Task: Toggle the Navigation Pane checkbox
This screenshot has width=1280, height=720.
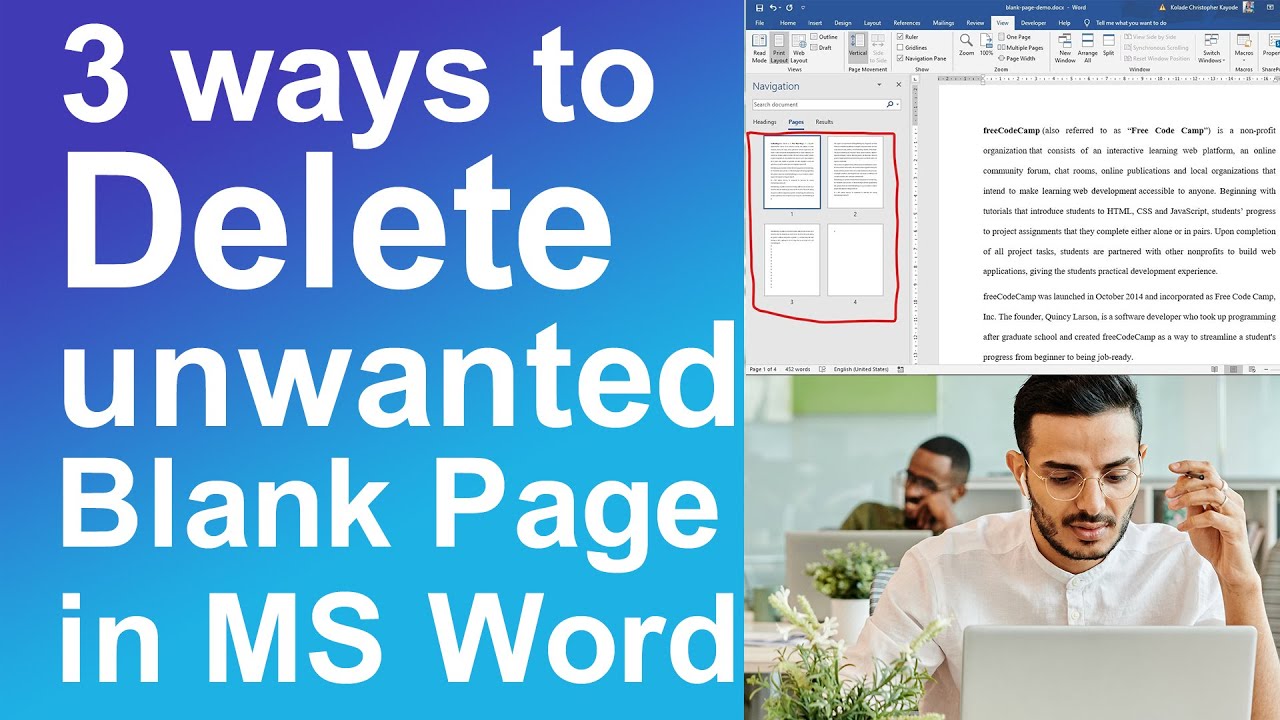Action: tap(921, 59)
